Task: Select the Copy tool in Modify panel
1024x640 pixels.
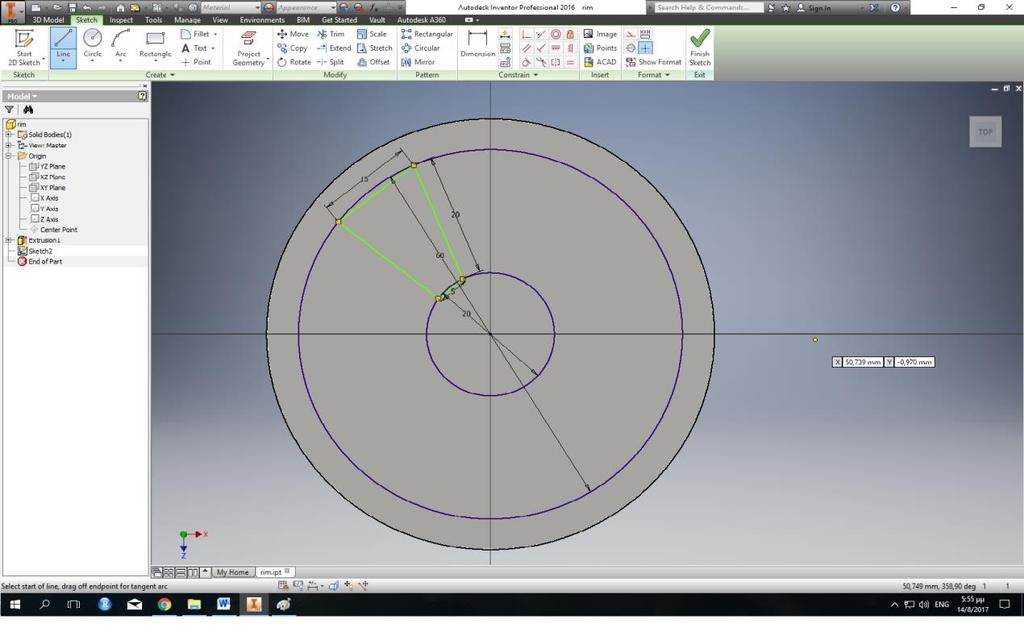Action: [292, 48]
